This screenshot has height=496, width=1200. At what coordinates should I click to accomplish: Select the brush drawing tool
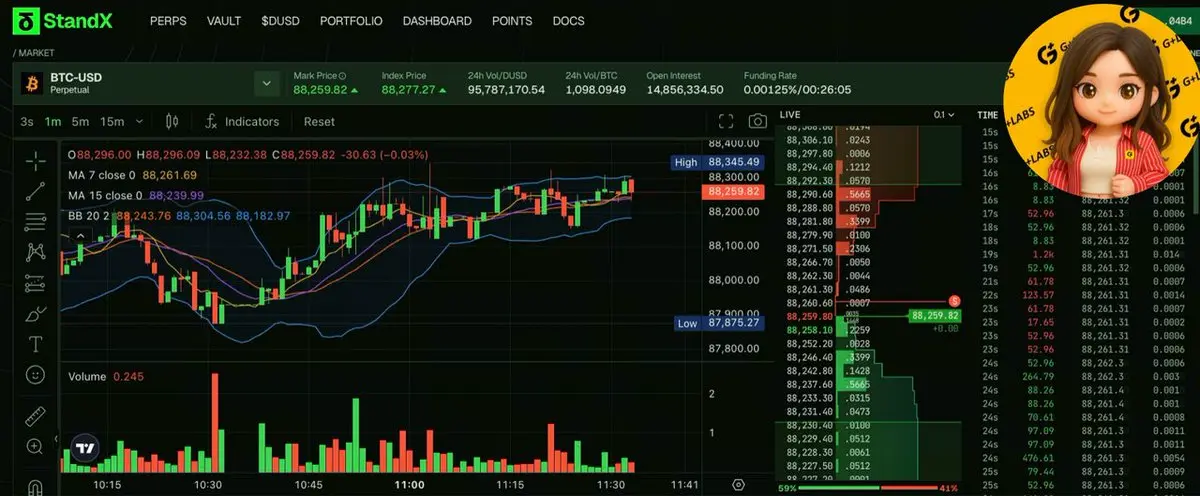pyautogui.click(x=35, y=314)
